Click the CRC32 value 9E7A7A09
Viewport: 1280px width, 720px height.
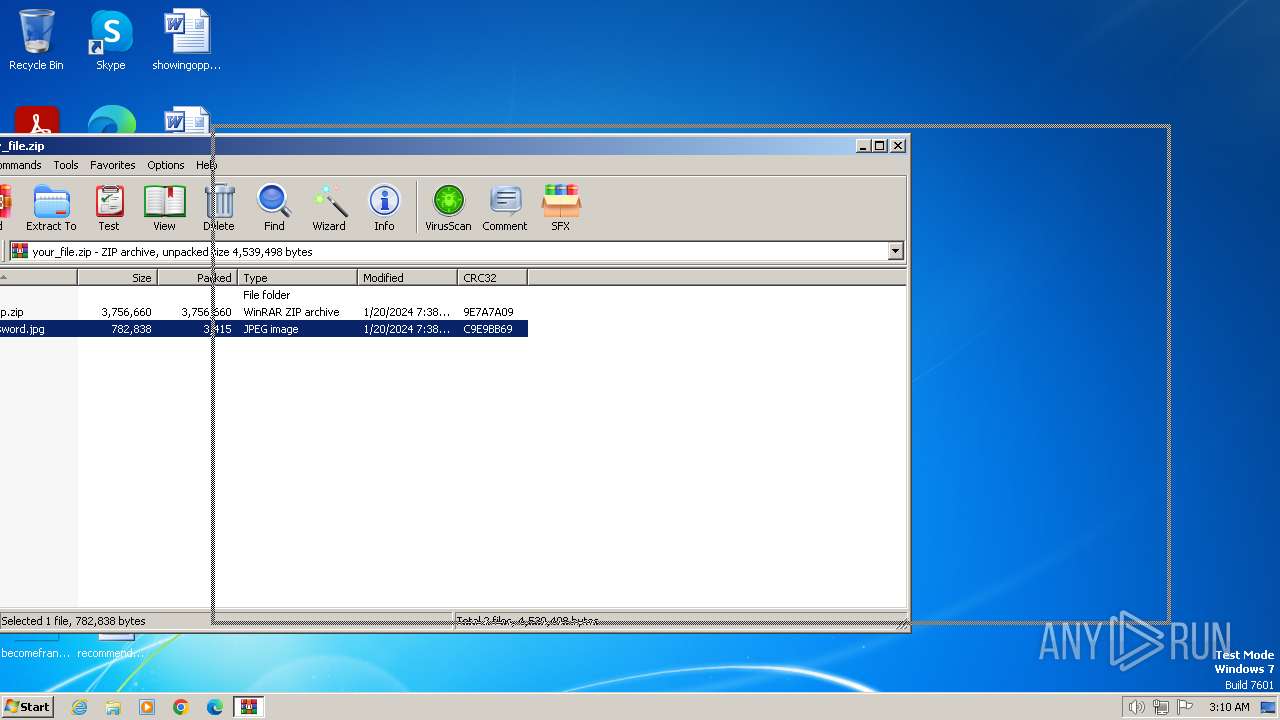[488, 312]
